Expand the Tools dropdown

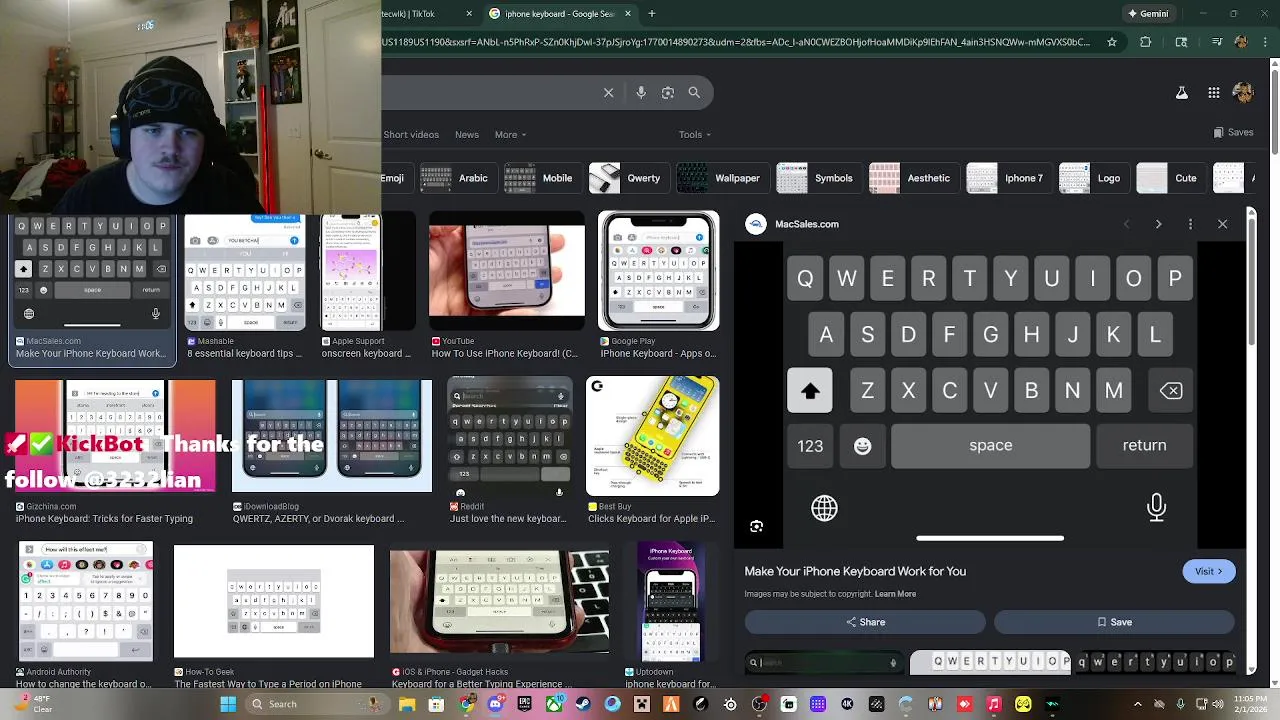695,134
